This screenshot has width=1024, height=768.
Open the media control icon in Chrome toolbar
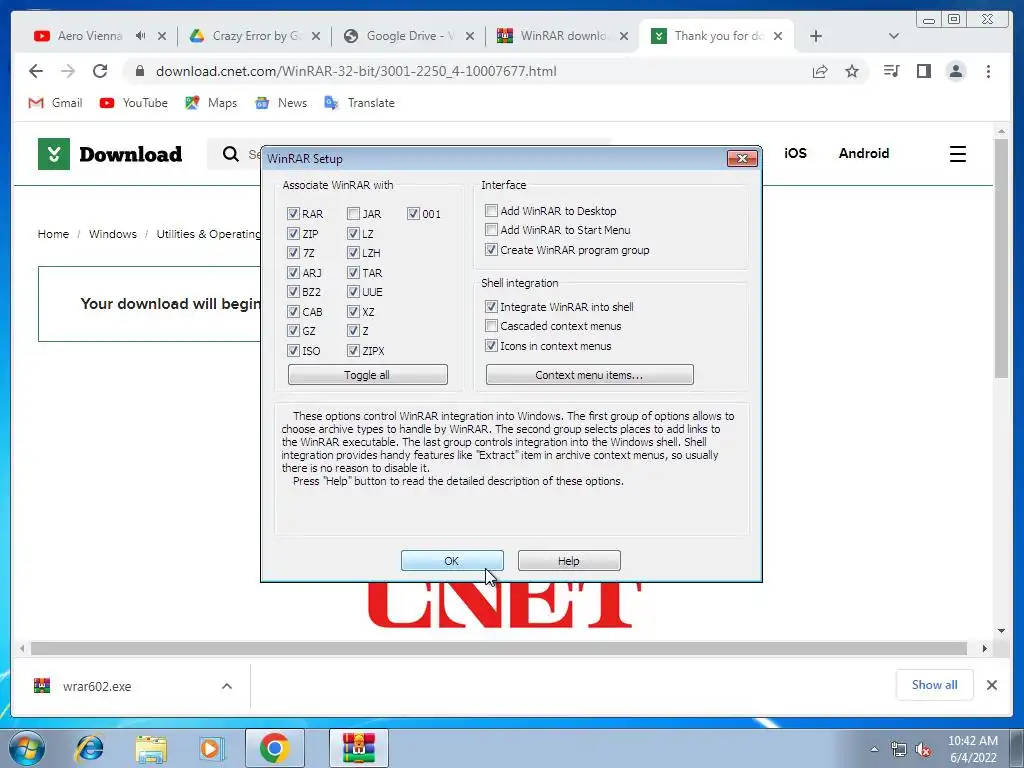click(x=891, y=71)
